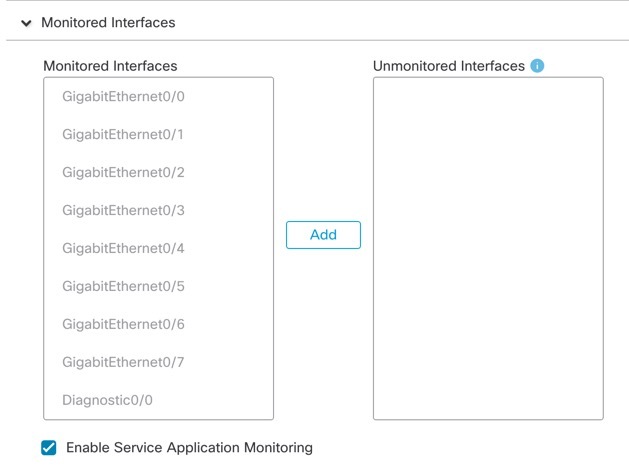
Task: Uncheck Enable Service Application Monitoring checkbox
Action: point(49,448)
